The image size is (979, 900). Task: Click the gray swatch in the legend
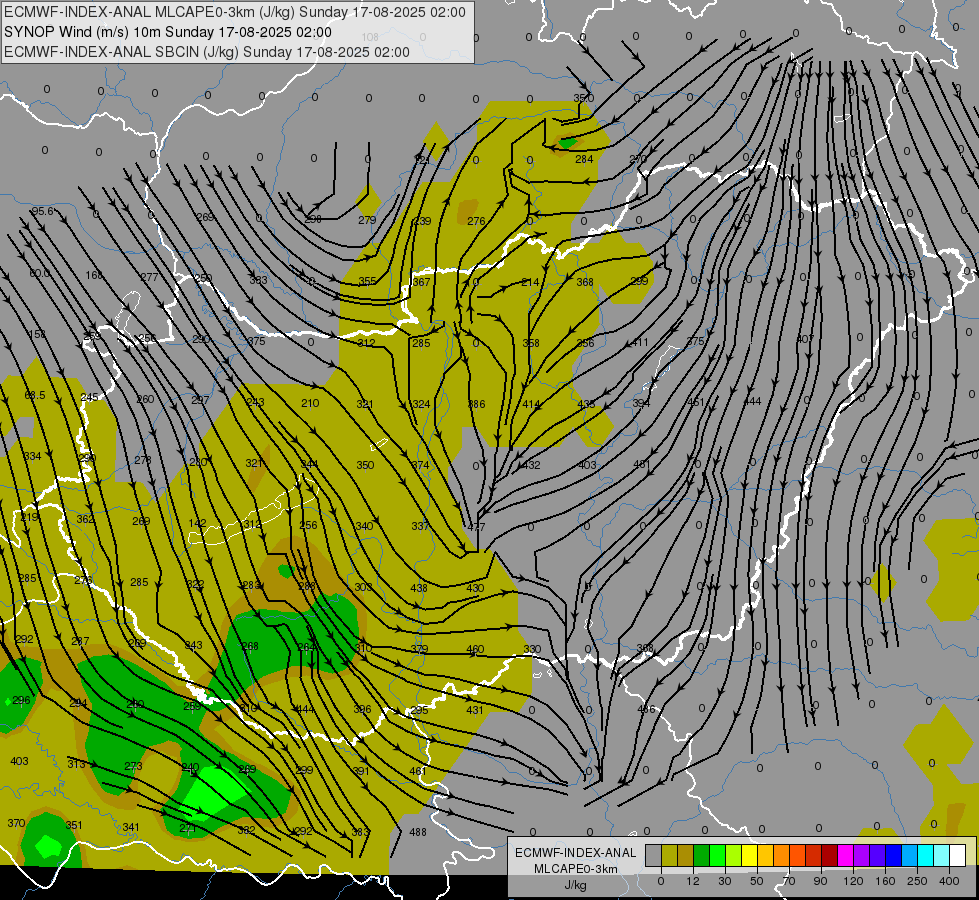654,855
